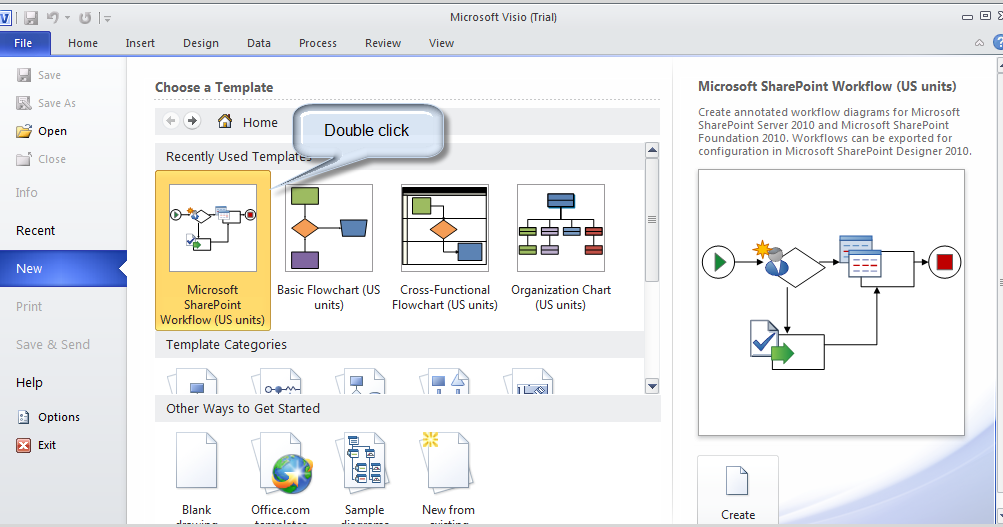Click the Visio application icon
This screenshot has width=1003, height=527.
pos(5,18)
